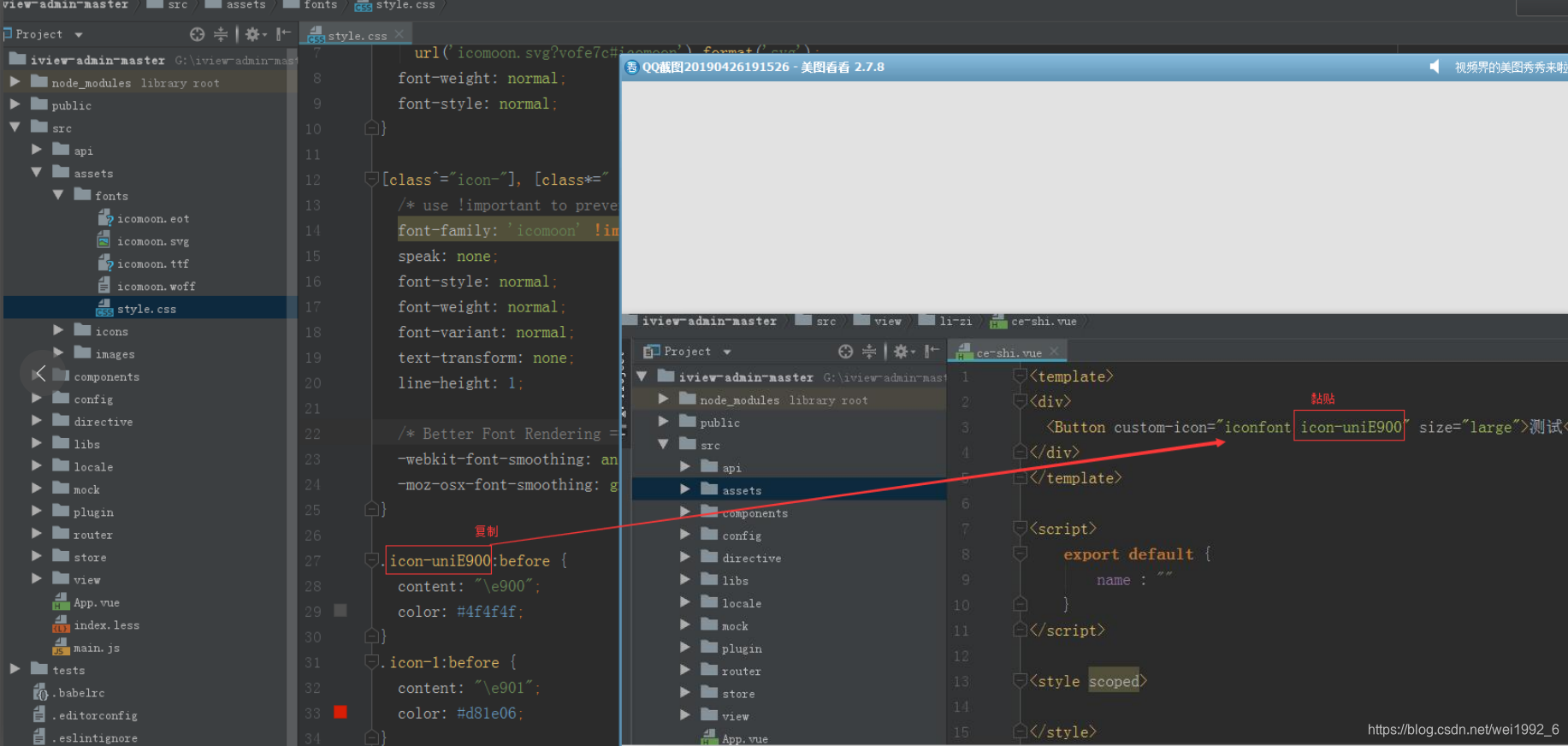Expand the assets folder in the inner tree
The image size is (1568, 746).
[x=685, y=489]
